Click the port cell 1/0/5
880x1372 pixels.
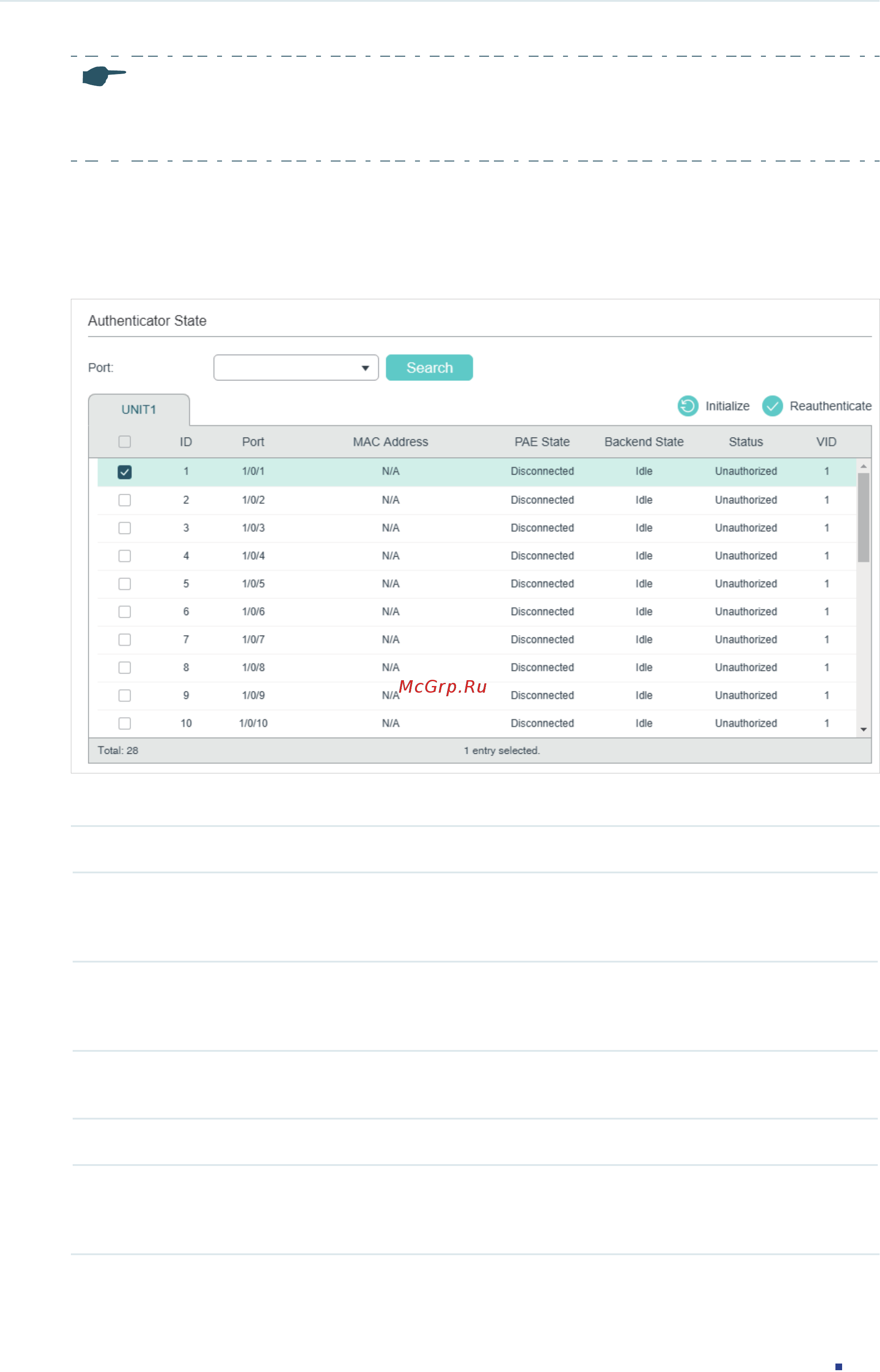tap(253, 584)
